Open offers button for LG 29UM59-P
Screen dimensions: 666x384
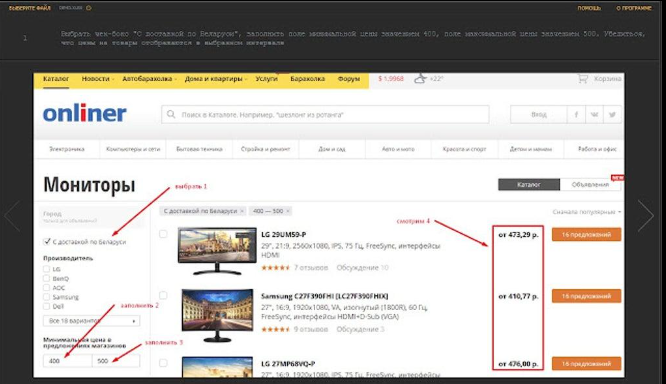coord(586,234)
